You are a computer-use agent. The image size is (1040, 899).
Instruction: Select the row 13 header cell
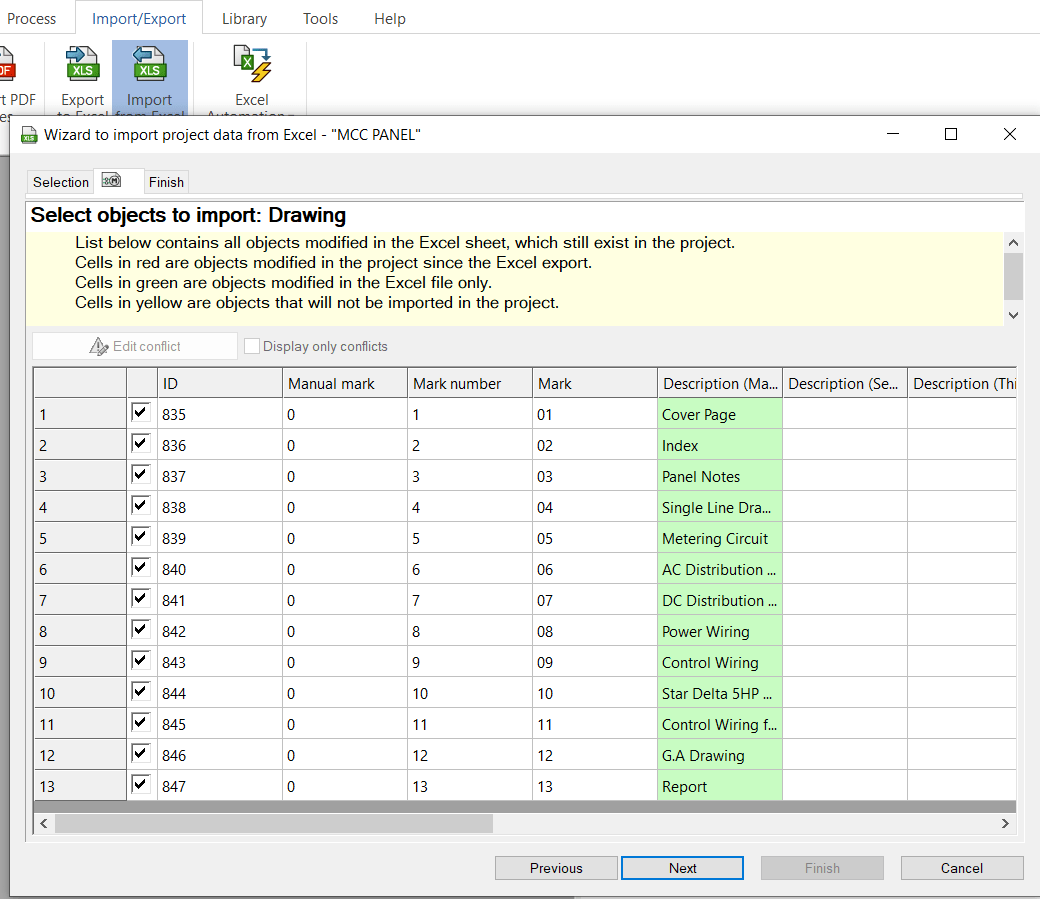80,786
